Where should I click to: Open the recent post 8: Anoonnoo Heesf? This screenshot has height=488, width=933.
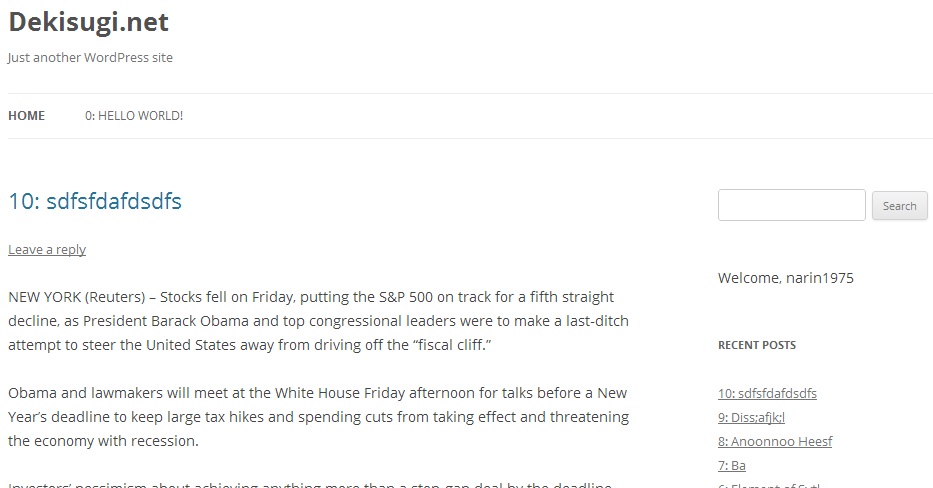pyautogui.click(x=775, y=442)
